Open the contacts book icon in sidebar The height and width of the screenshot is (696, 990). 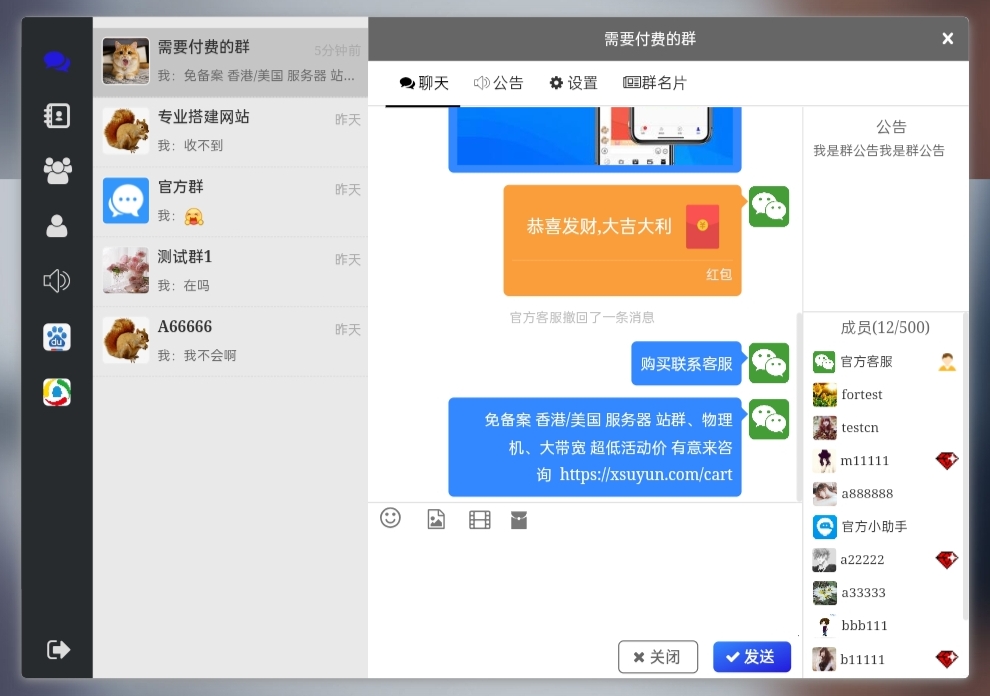pos(56,115)
